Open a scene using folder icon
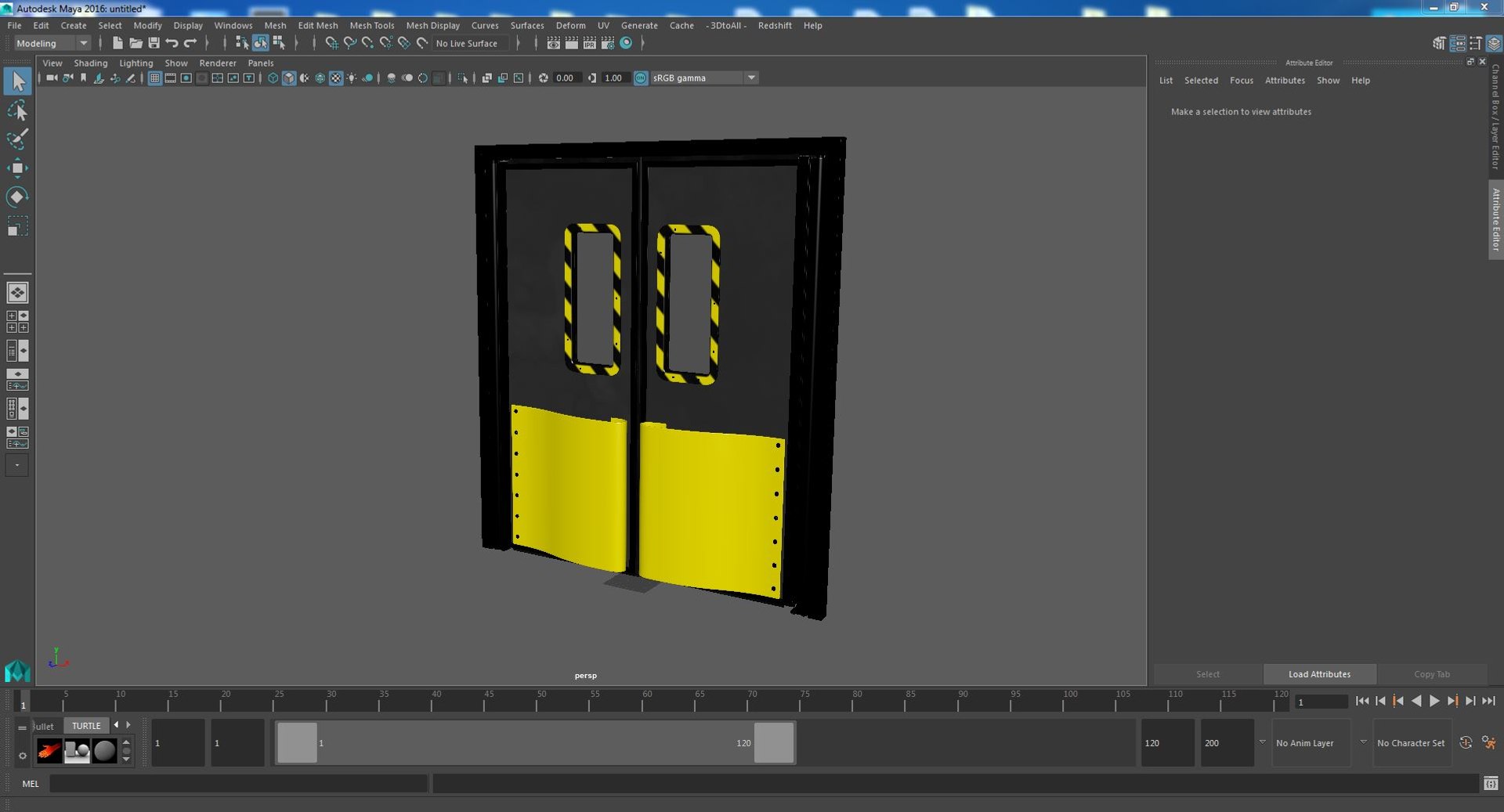The width and height of the screenshot is (1504, 812). pos(136,43)
